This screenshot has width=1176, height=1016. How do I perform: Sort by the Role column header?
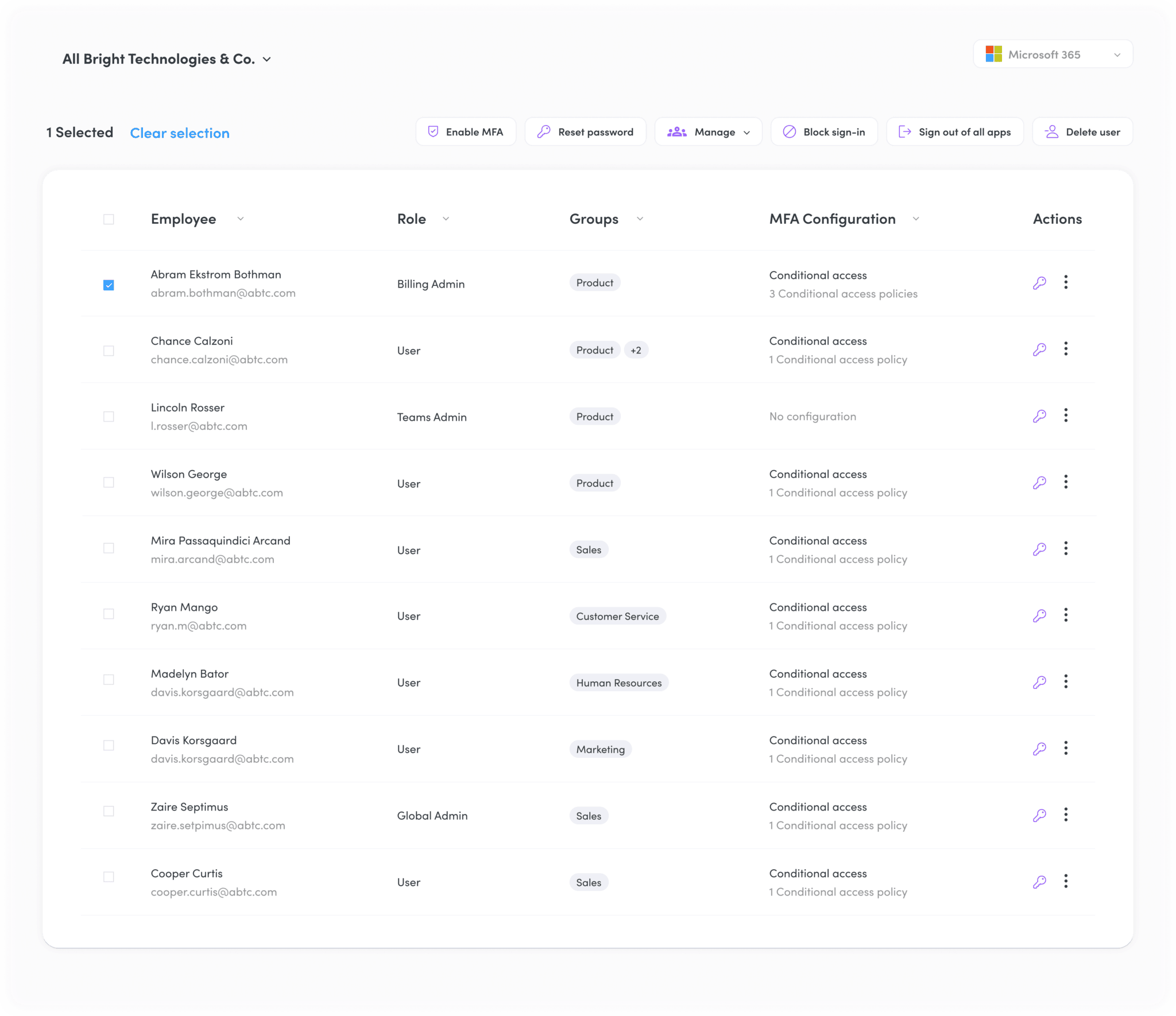412,219
